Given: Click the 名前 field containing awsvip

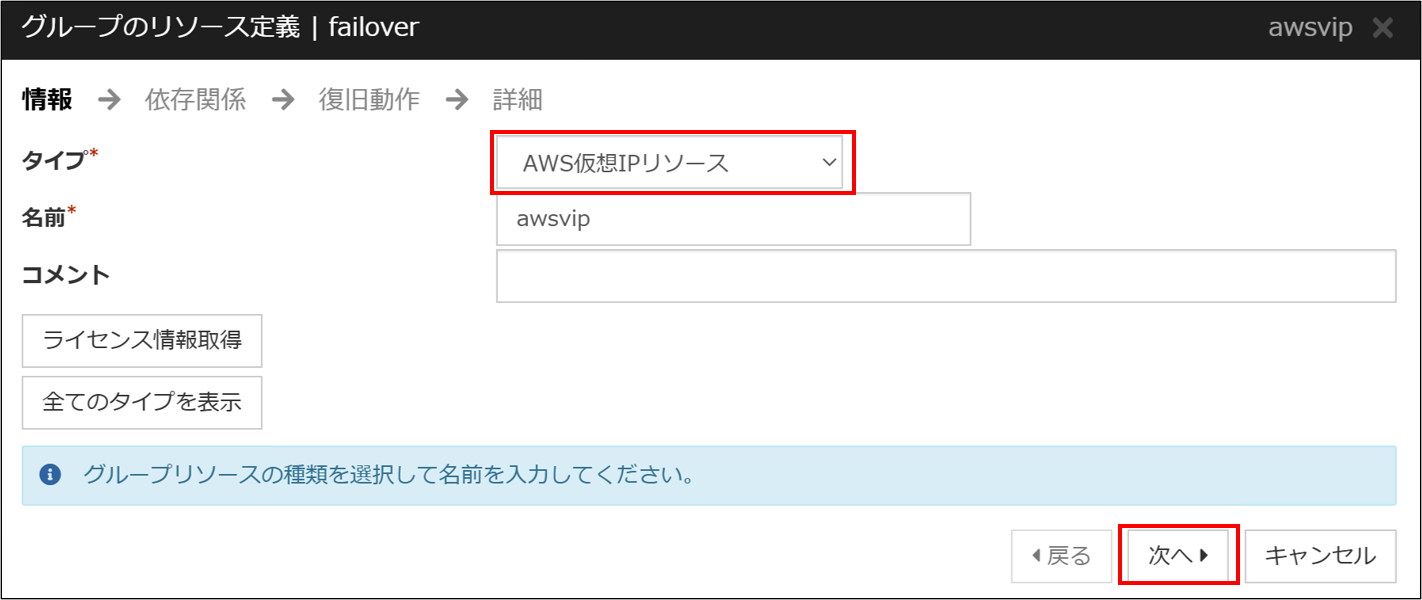Looking at the screenshot, I should [x=733, y=219].
